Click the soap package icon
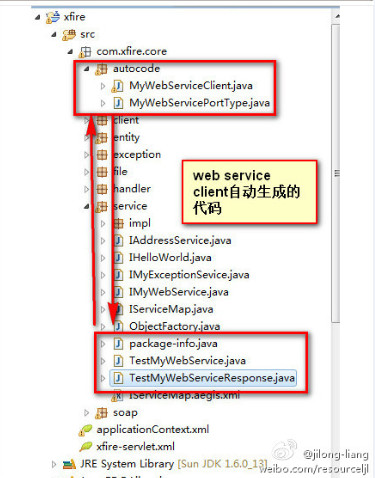Viewport: 375px width, 478px height. pyautogui.click(x=101, y=413)
